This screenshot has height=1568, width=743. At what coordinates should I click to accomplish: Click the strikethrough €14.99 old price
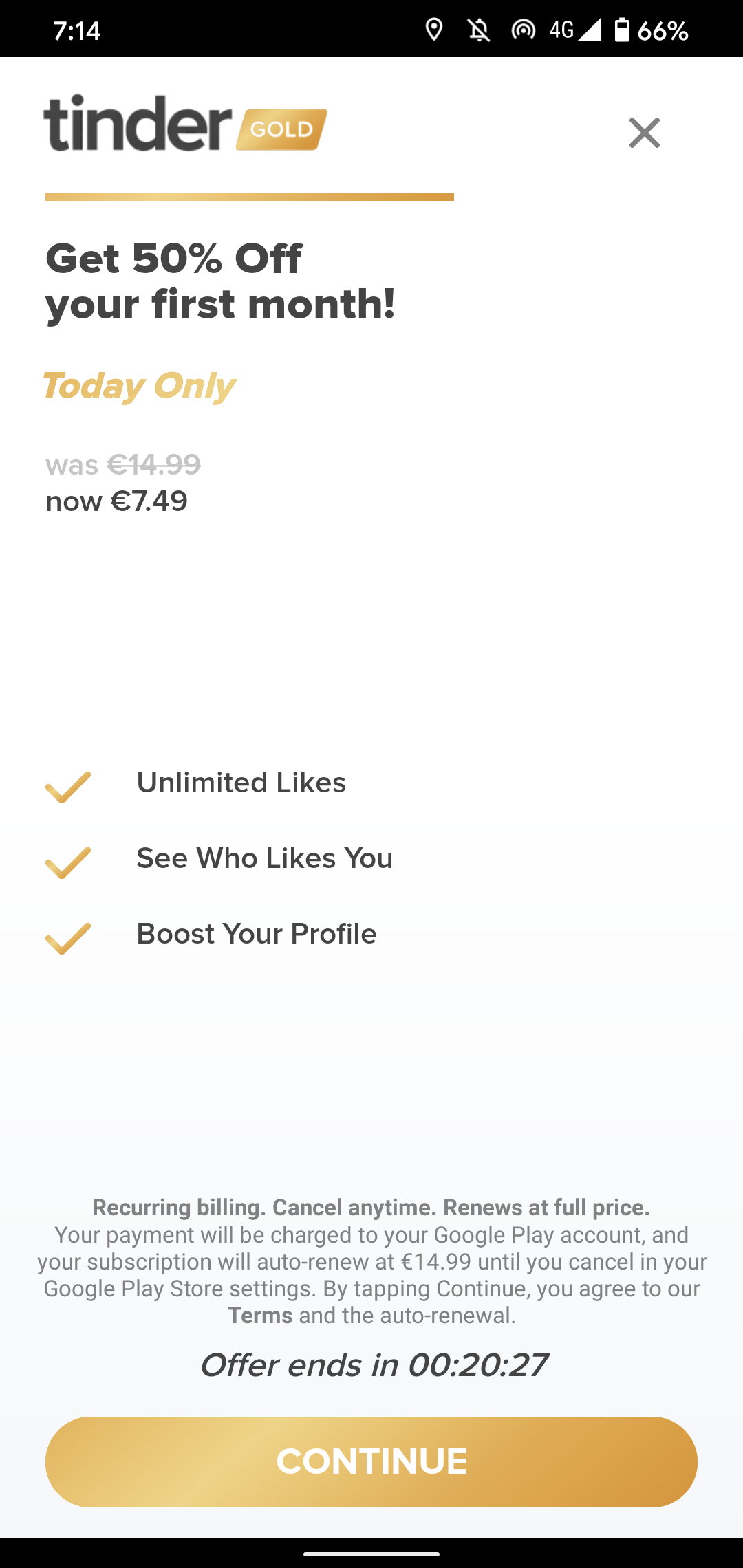(x=153, y=464)
